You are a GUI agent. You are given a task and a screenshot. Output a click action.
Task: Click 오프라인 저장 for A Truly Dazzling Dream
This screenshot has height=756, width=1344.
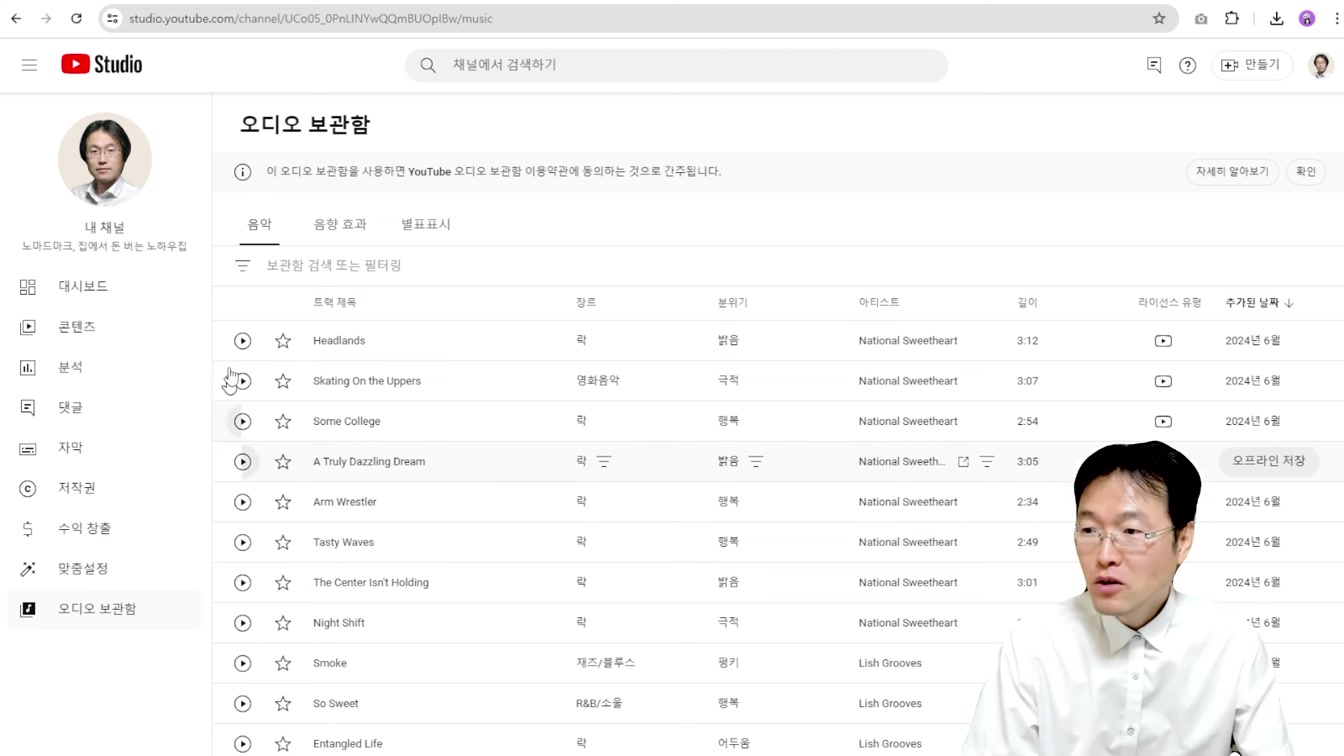[1268, 461]
